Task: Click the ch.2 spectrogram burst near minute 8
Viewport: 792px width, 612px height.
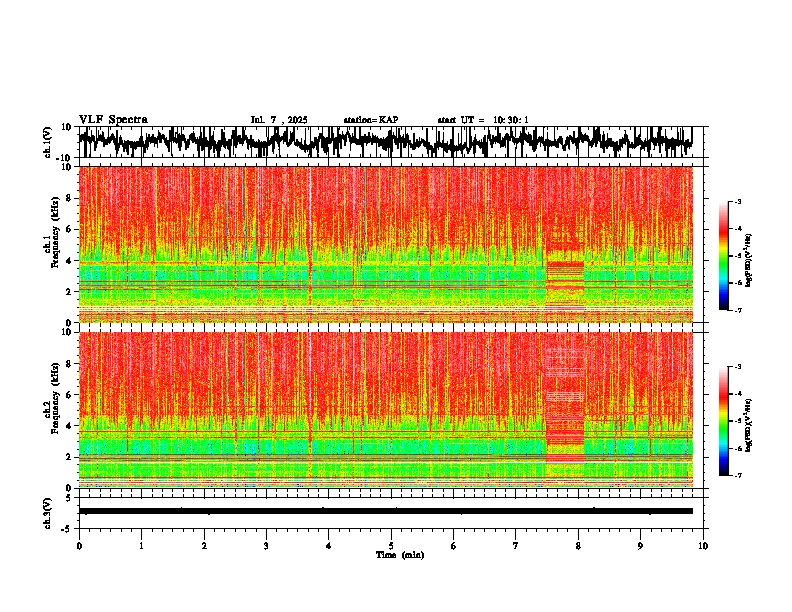Action: 565,409
